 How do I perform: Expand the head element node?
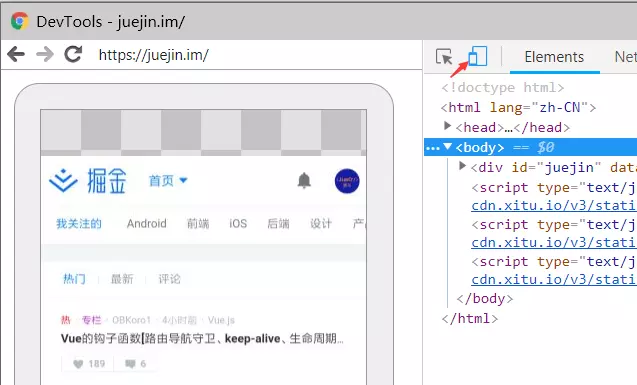click(x=447, y=126)
